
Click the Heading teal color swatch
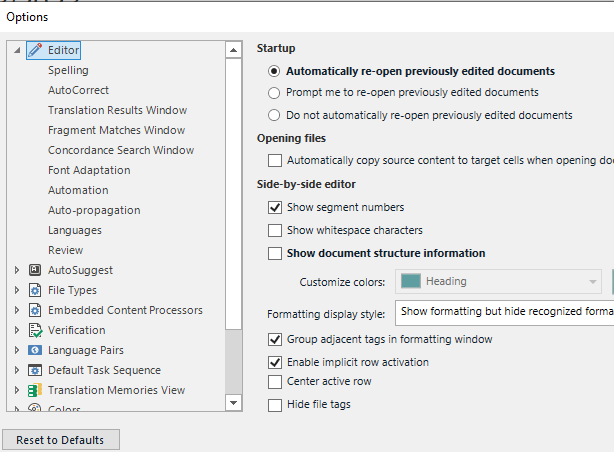coord(411,281)
